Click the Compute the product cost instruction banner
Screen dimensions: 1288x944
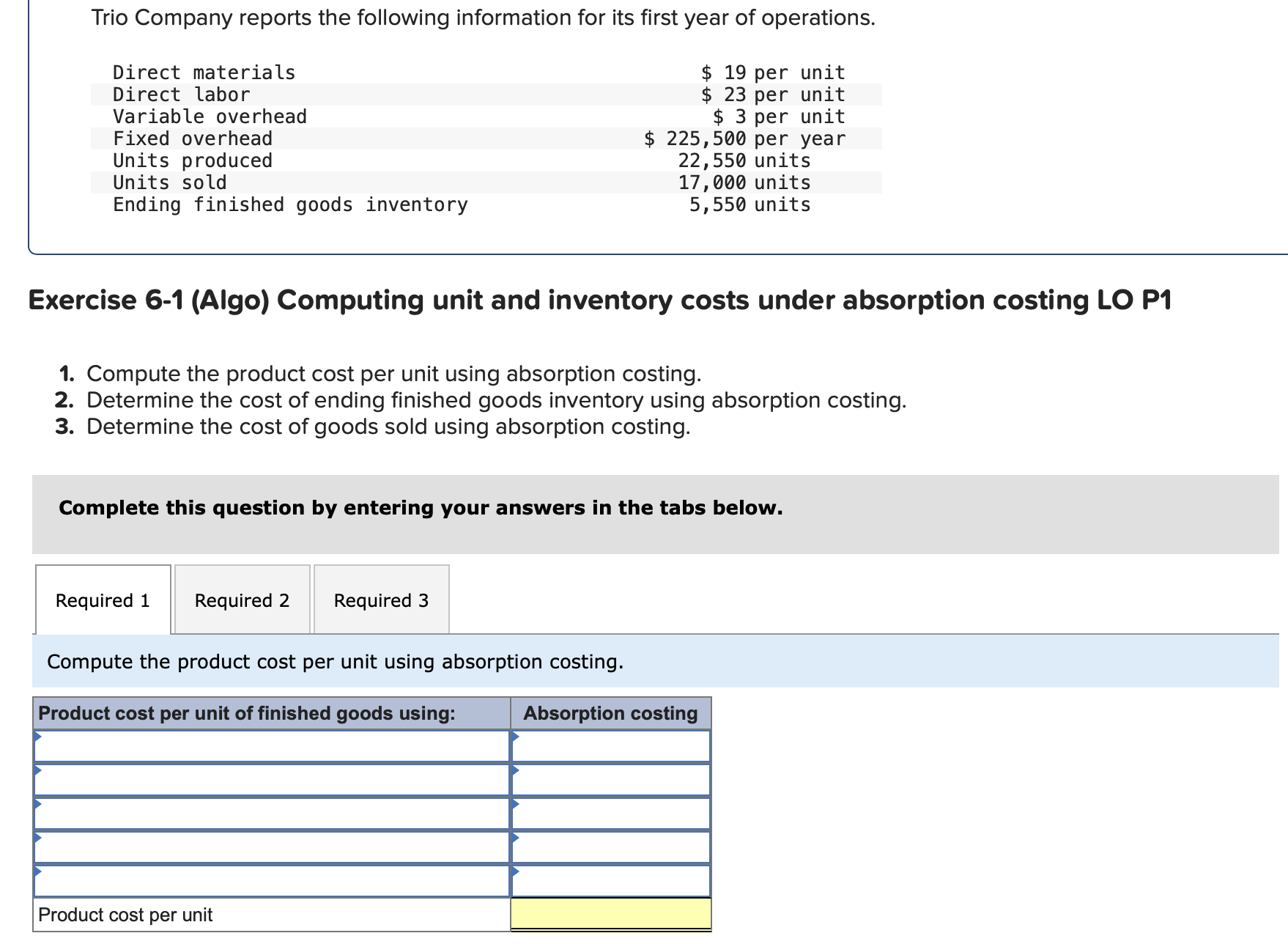coord(333,661)
